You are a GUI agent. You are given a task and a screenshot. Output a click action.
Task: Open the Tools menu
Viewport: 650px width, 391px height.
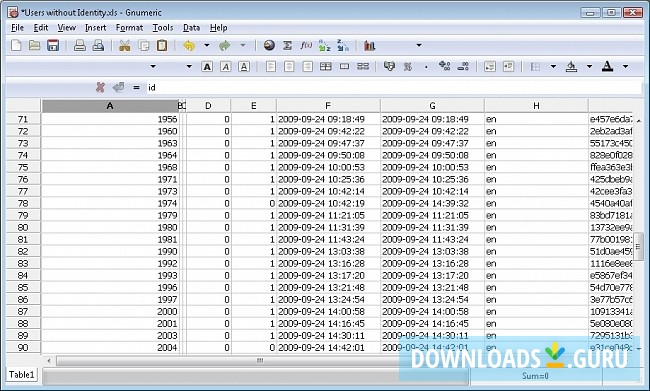(162, 28)
